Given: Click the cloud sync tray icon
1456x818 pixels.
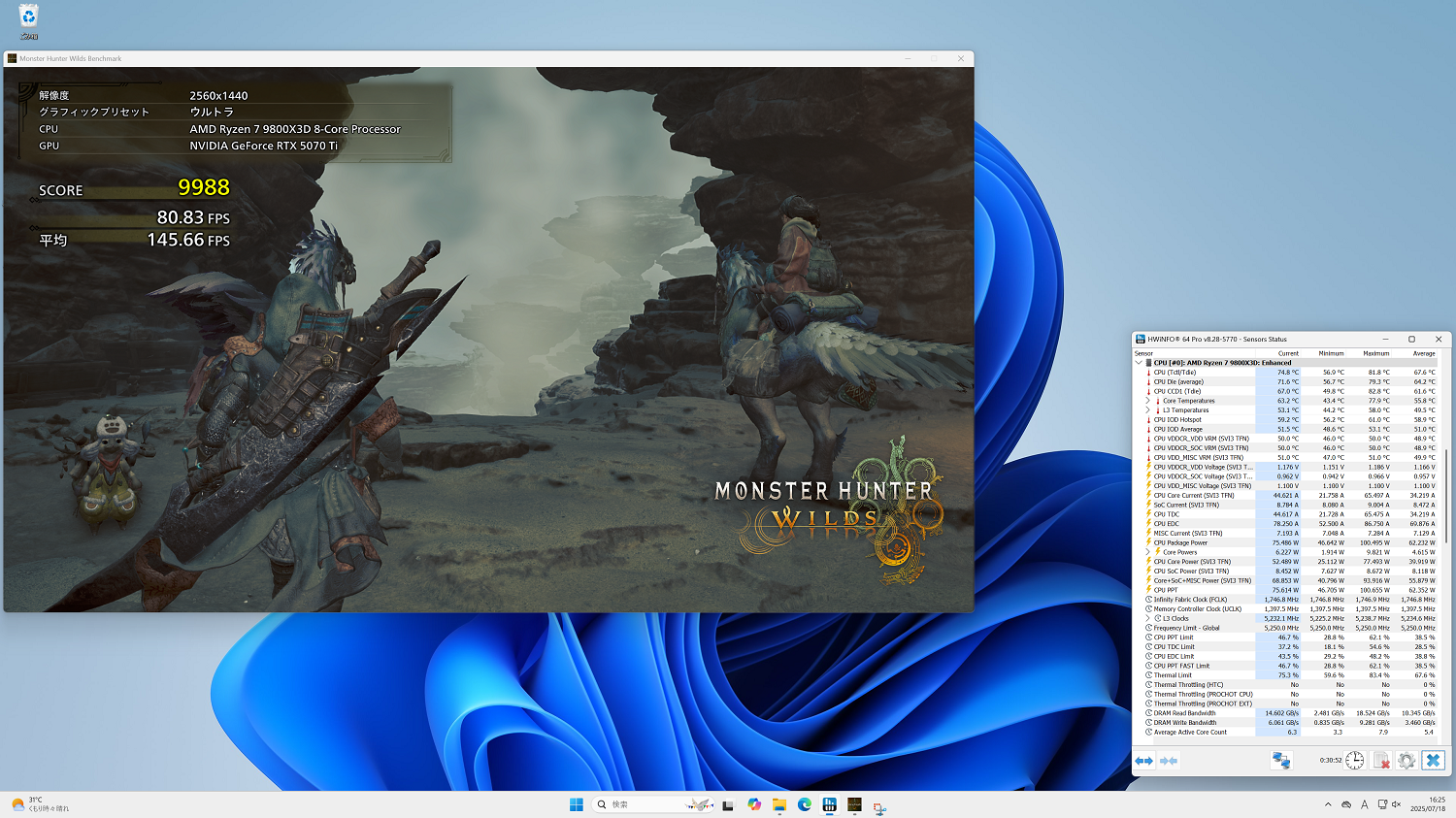Looking at the screenshot, I should (1346, 804).
